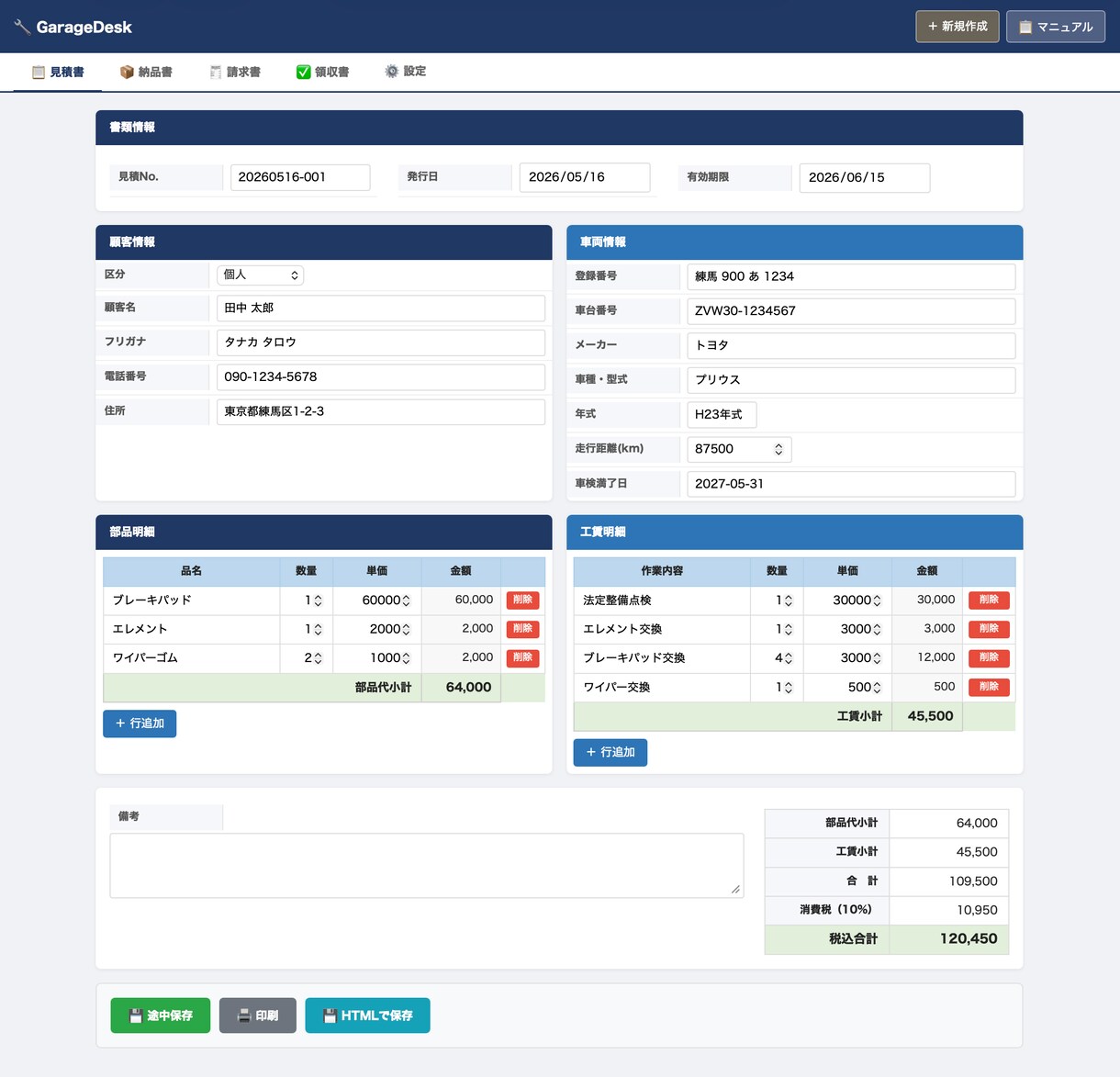Click the disk icon on HTMLで保存
The image size is (1120, 1077).
coord(330,1015)
